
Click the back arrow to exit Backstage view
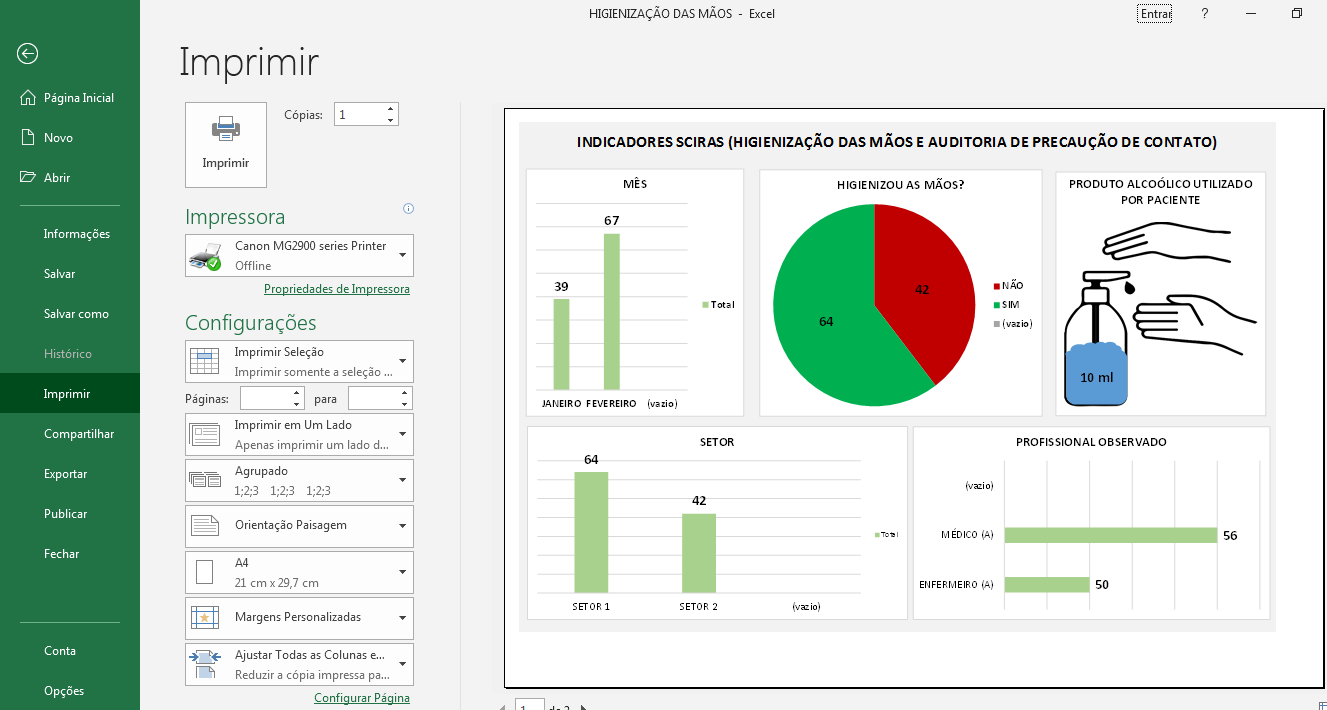tap(27, 54)
